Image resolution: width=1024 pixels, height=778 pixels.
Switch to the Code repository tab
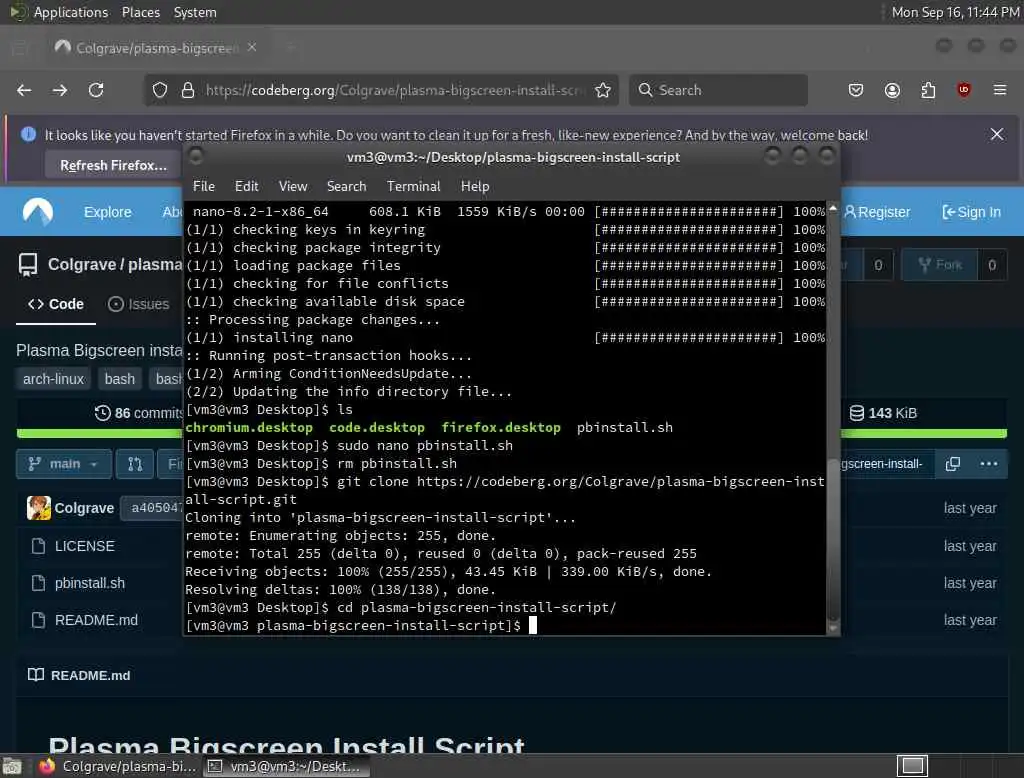click(56, 304)
